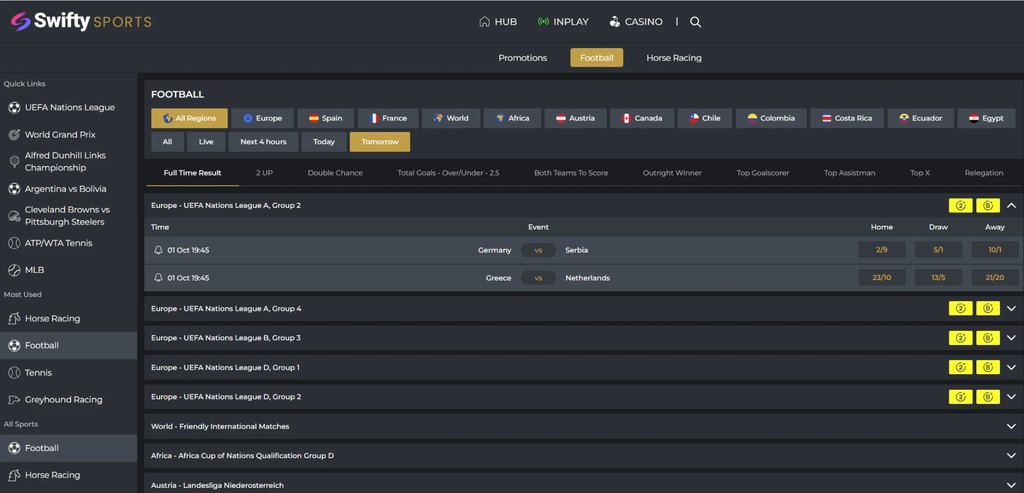
Task: Switch to Double Chance tab
Action: coord(335,173)
